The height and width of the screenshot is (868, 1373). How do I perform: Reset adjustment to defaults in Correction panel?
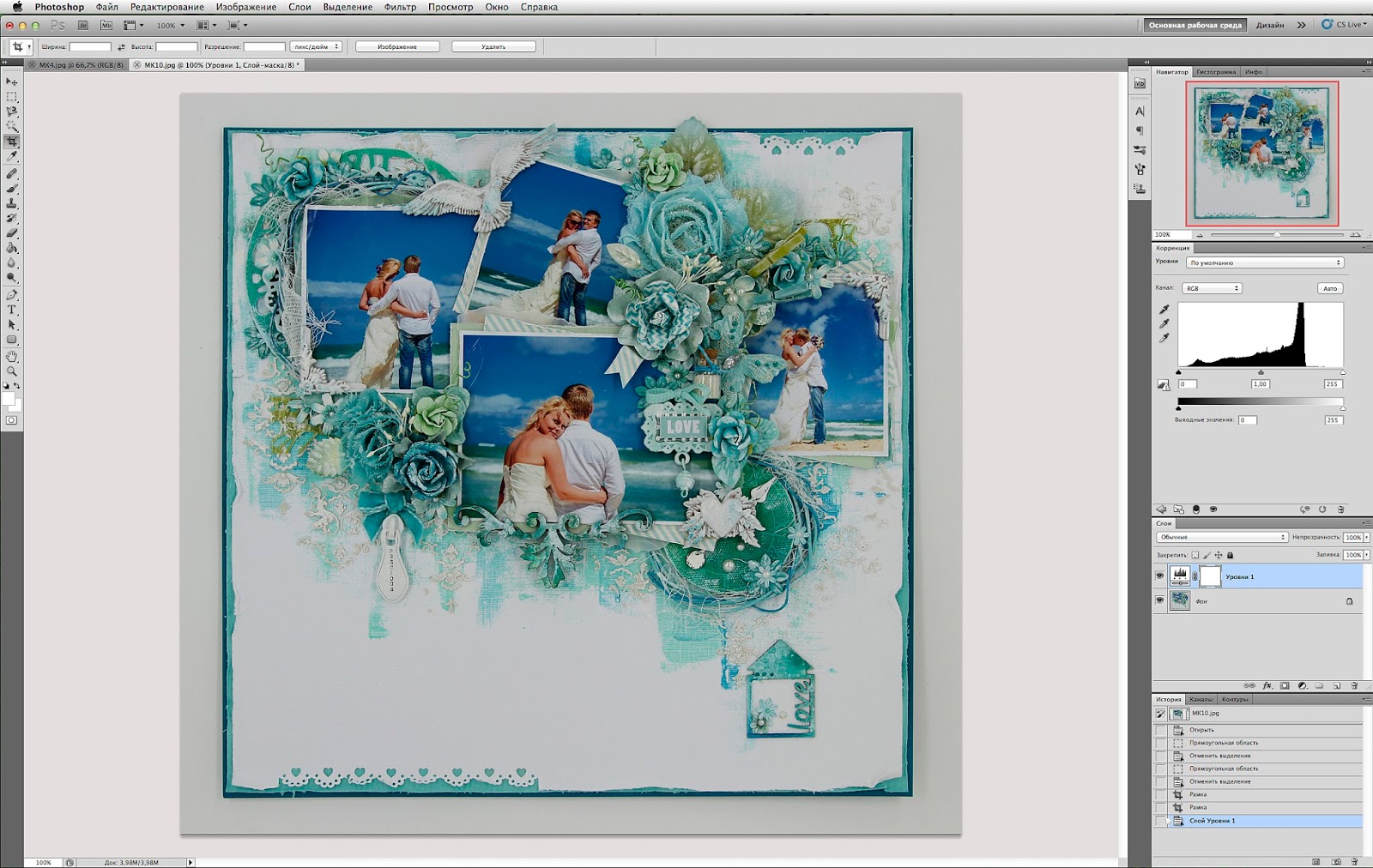[1322, 509]
